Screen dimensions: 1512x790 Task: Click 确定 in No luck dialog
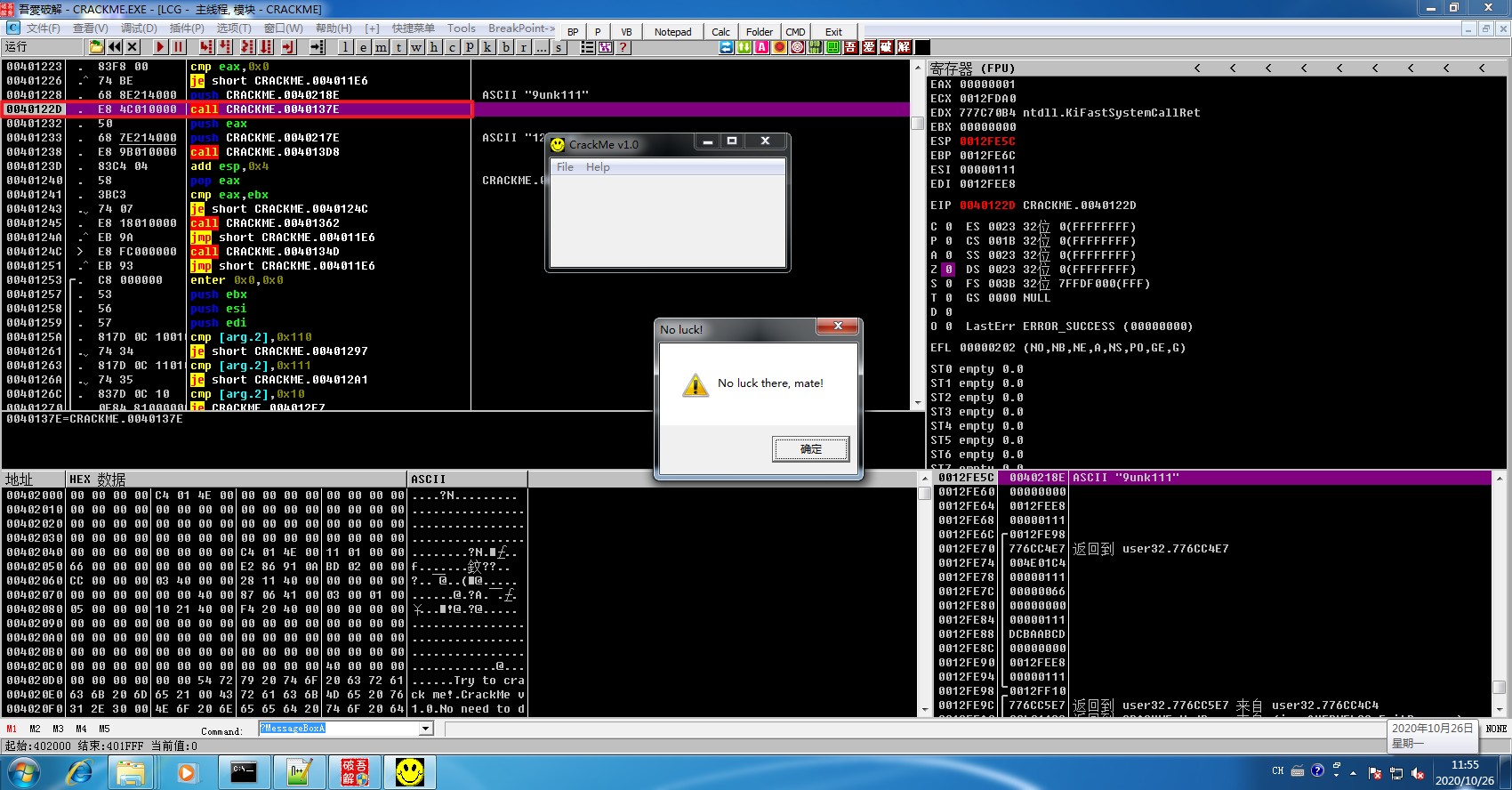(x=810, y=449)
